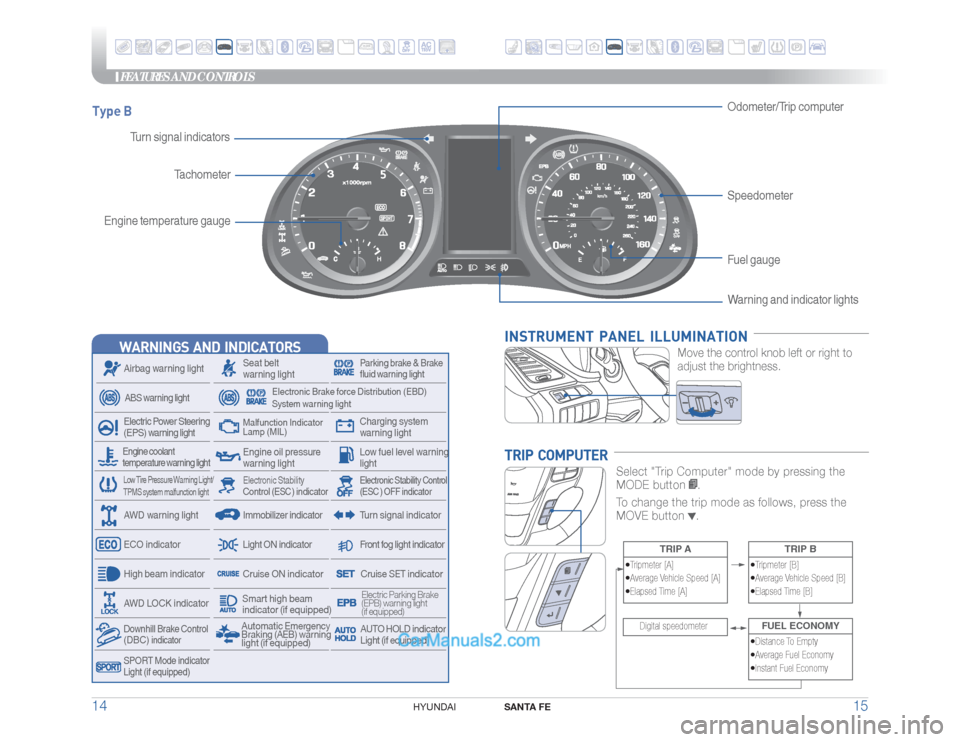Click the "Digital speedometer" box
960x742 pixels.
(675, 626)
